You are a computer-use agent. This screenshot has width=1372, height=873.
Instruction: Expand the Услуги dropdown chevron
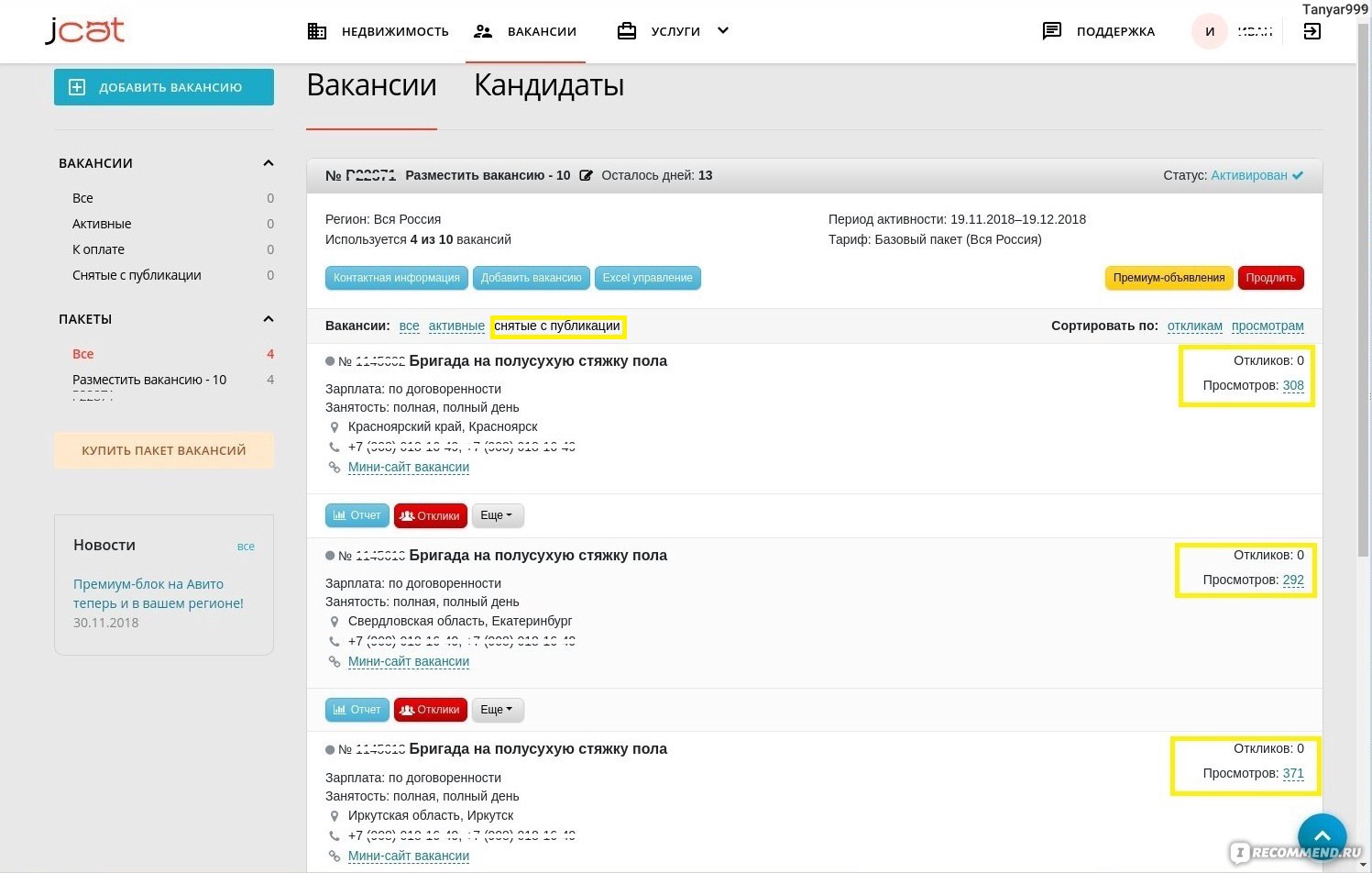point(723,30)
